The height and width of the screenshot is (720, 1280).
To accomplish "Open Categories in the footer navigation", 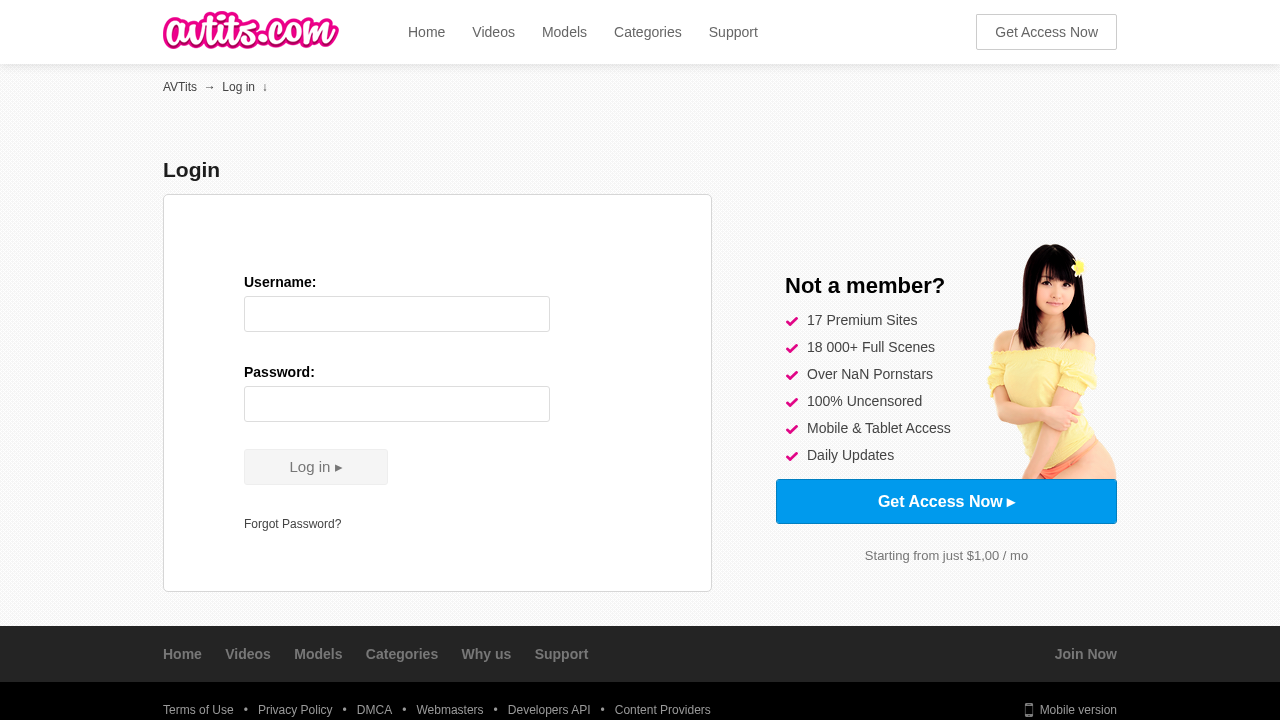I will pos(402,654).
